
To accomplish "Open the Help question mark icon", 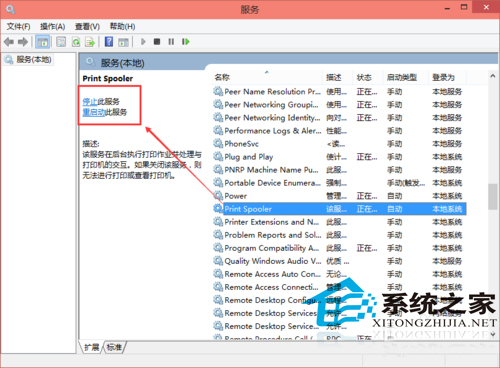I will tap(109, 42).
